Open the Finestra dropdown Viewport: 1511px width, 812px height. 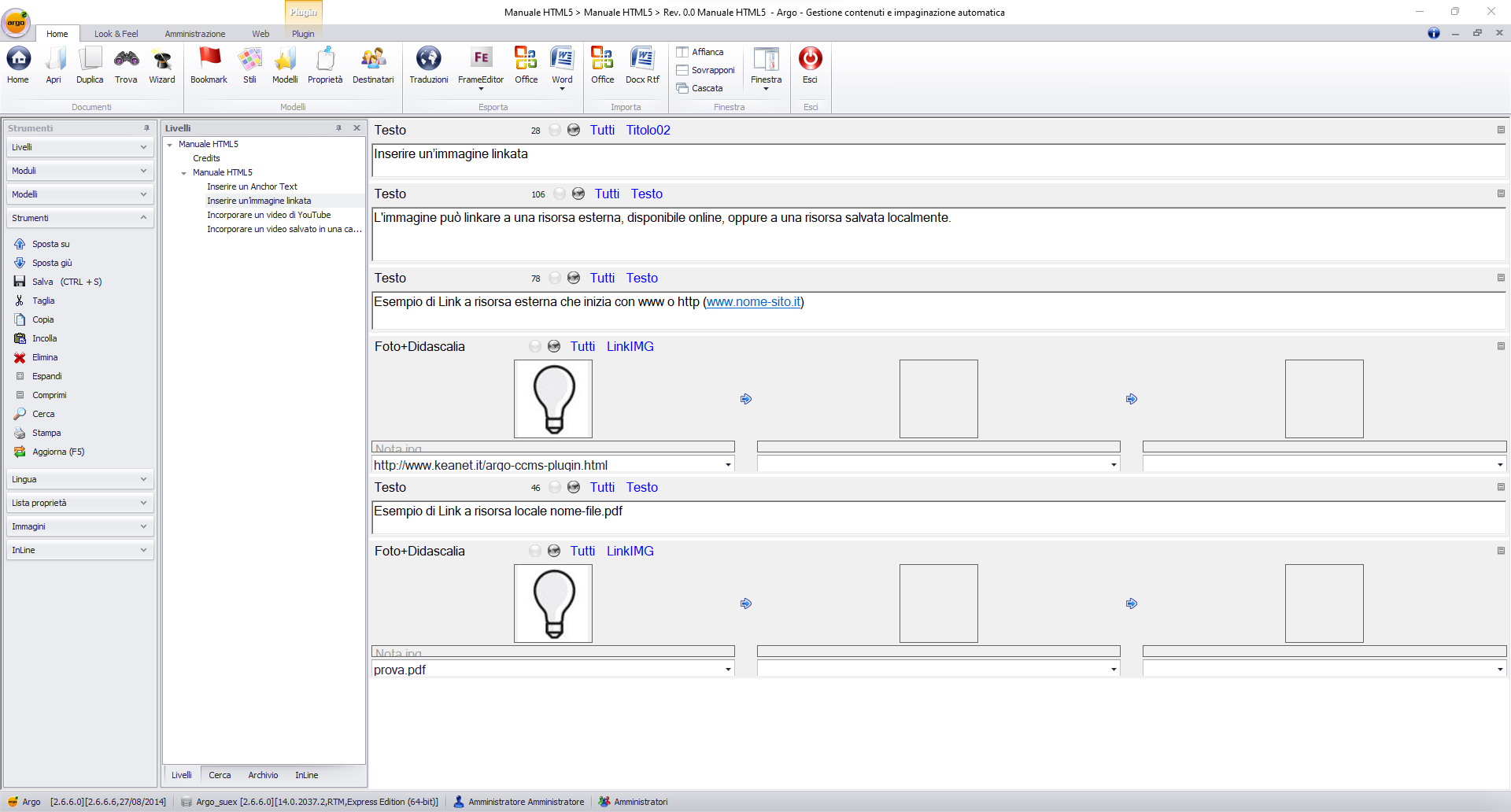coord(765,89)
